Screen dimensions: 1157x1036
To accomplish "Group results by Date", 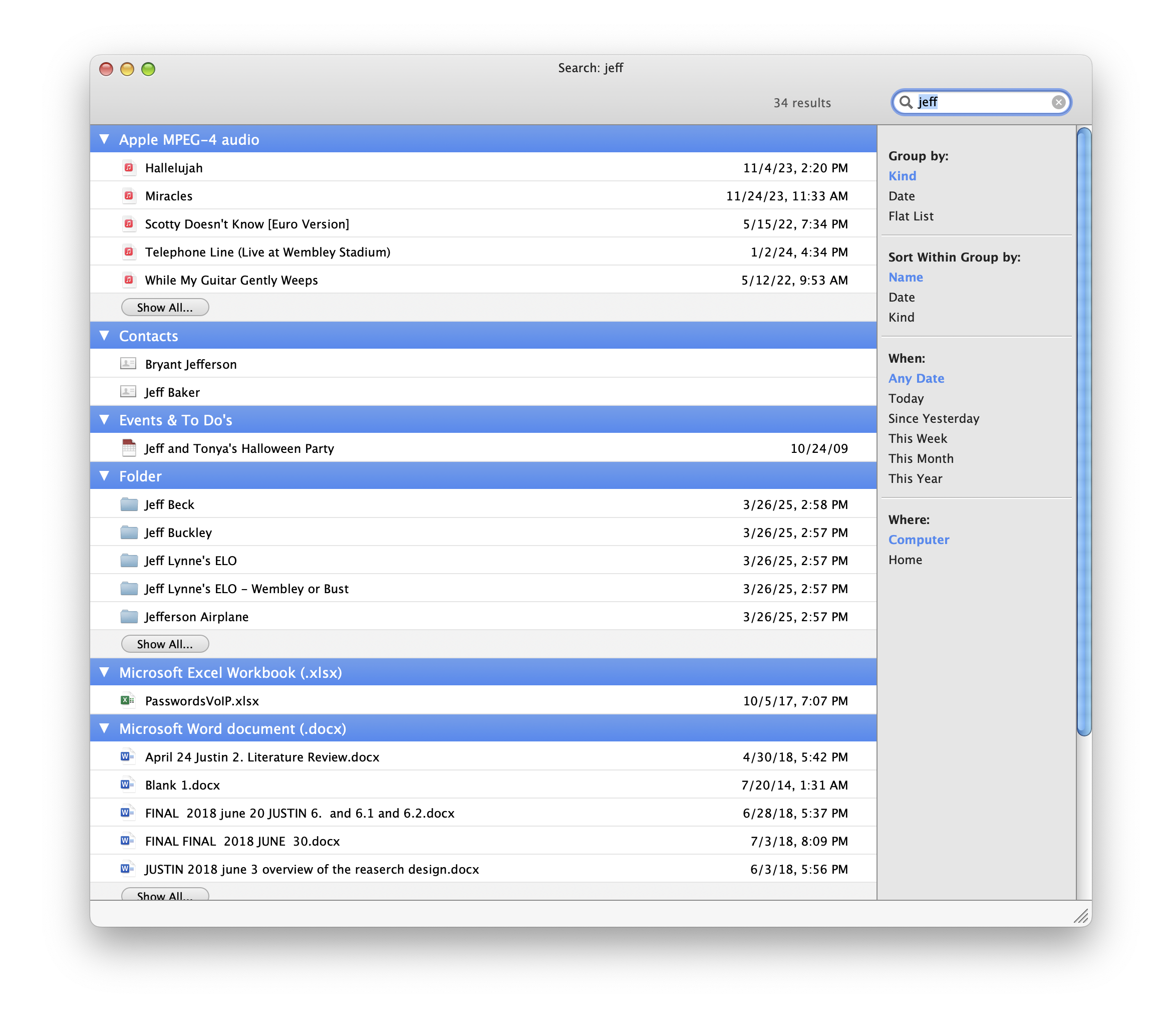I will 902,196.
